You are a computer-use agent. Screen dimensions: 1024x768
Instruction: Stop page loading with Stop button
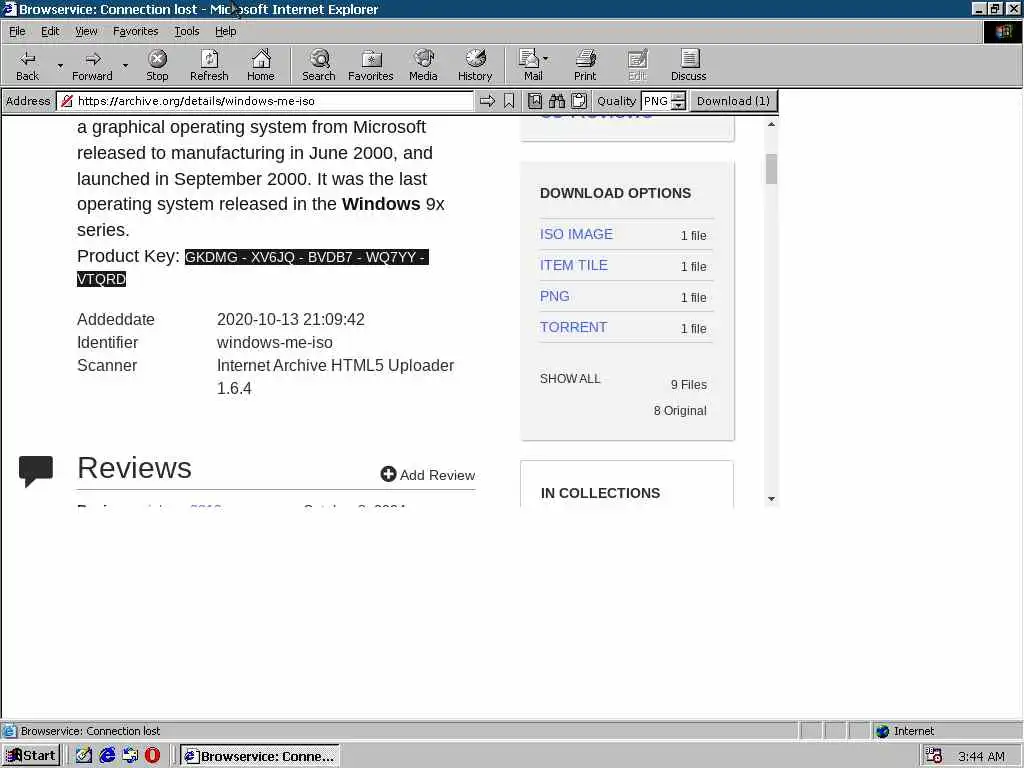coord(157,65)
